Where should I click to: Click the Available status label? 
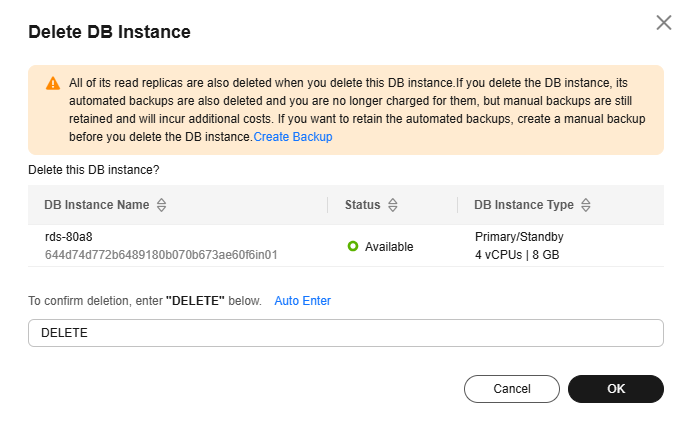(389, 247)
